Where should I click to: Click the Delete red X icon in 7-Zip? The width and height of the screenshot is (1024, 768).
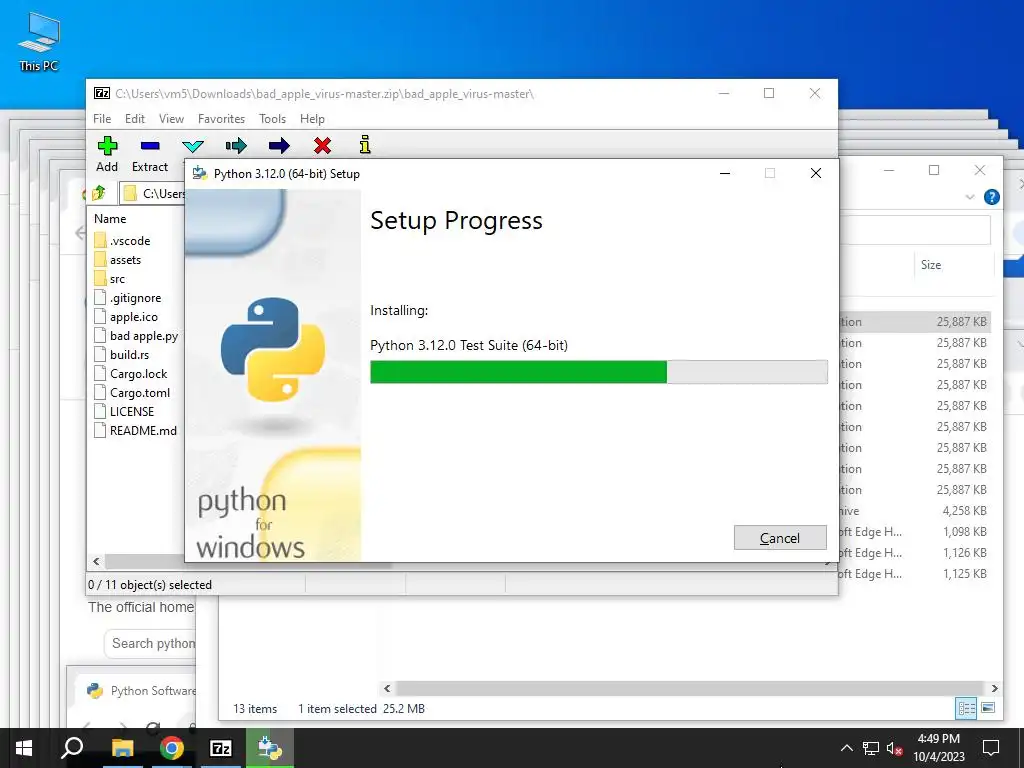click(x=322, y=146)
